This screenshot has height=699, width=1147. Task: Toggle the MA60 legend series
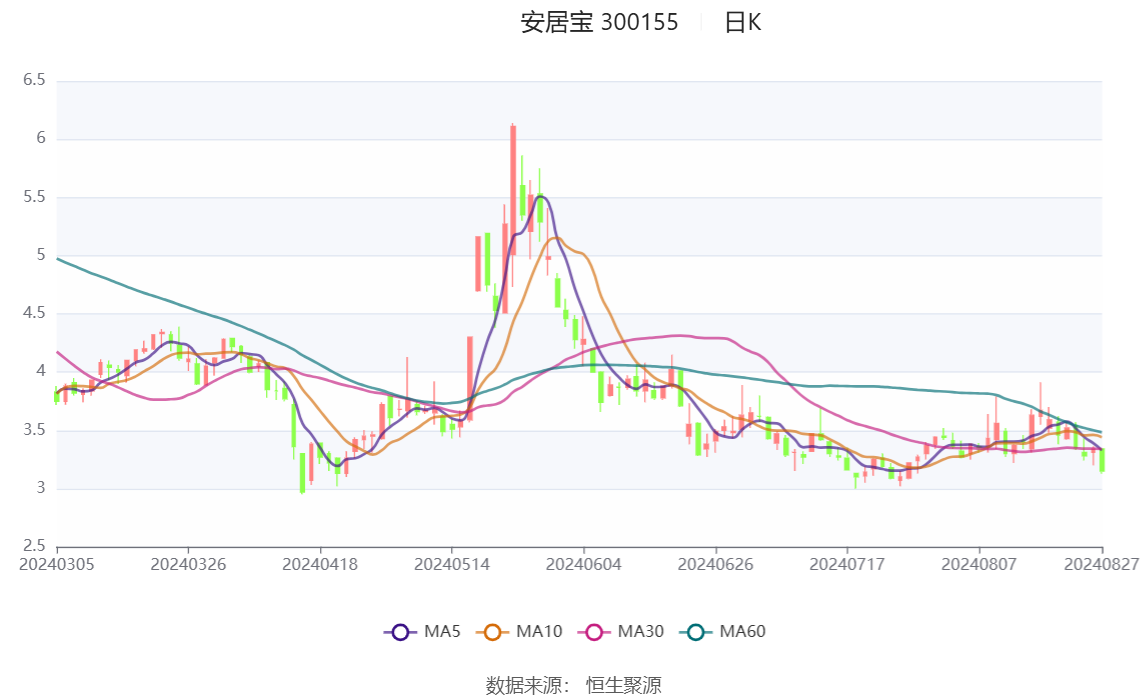[723, 632]
